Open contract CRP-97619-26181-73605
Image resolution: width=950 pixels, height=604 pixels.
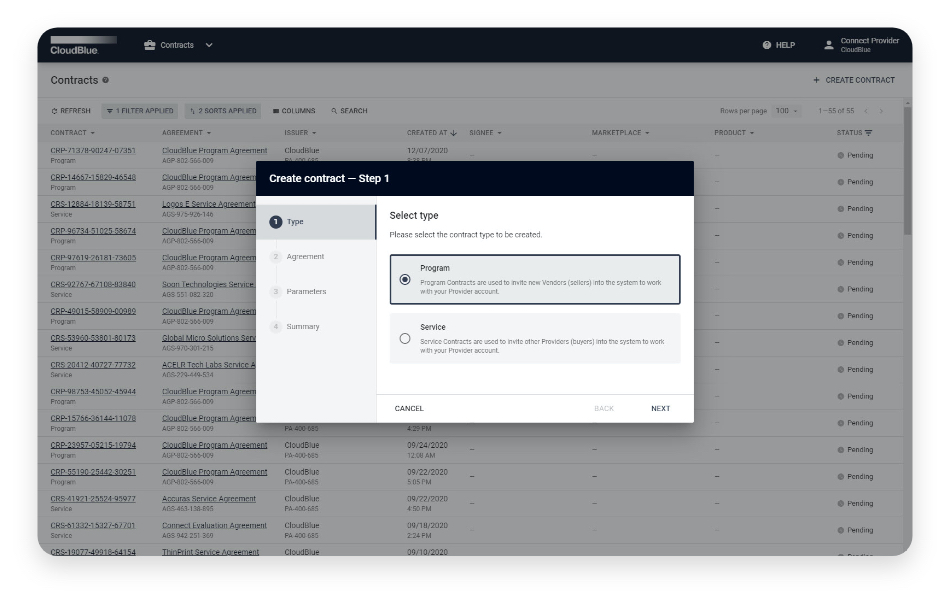(93, 257)
